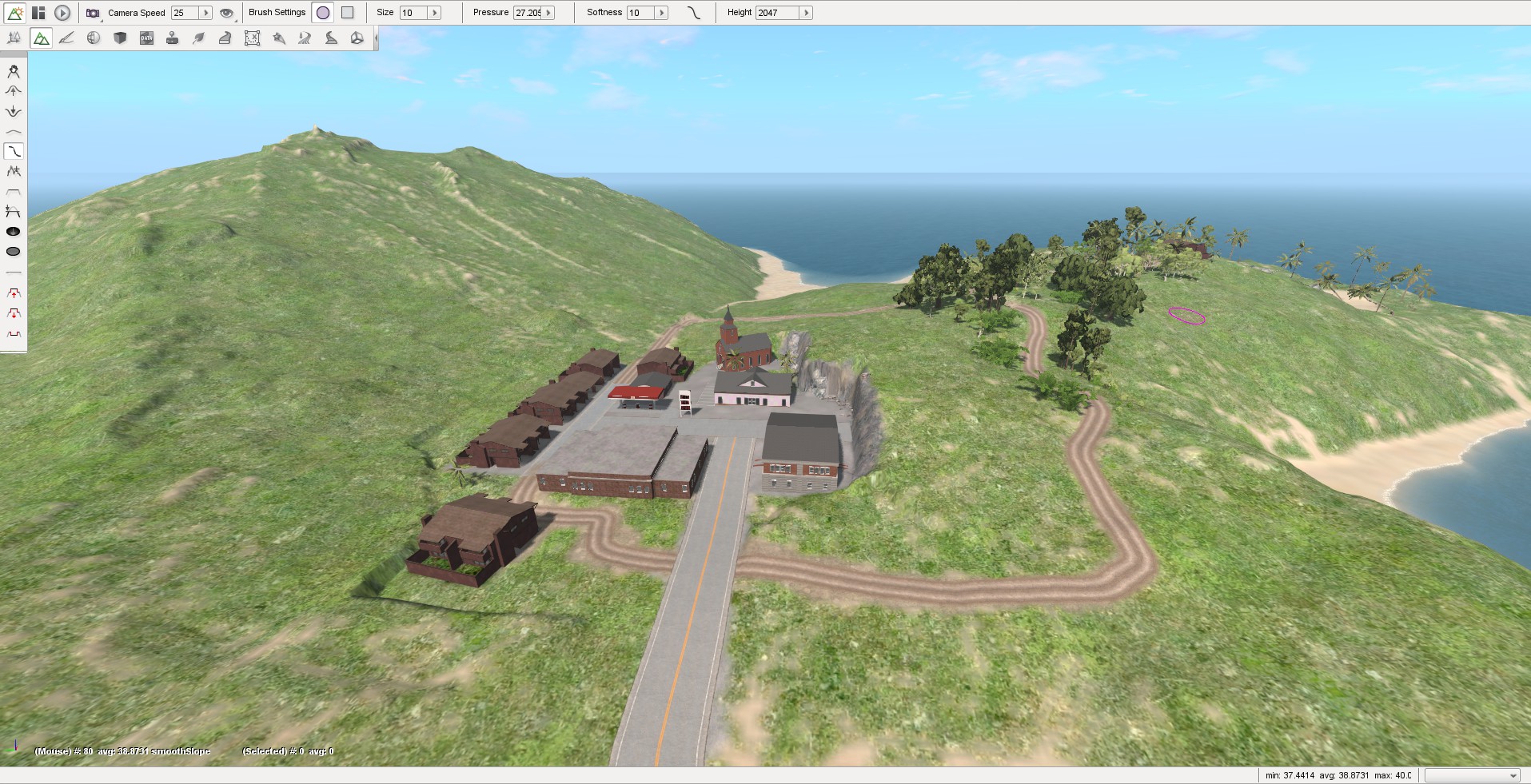Select the Clear Terrain dark ellipse tool
Image resolution: width=1531 pixels, height=784 pixels.
click(x=14, y=231)
